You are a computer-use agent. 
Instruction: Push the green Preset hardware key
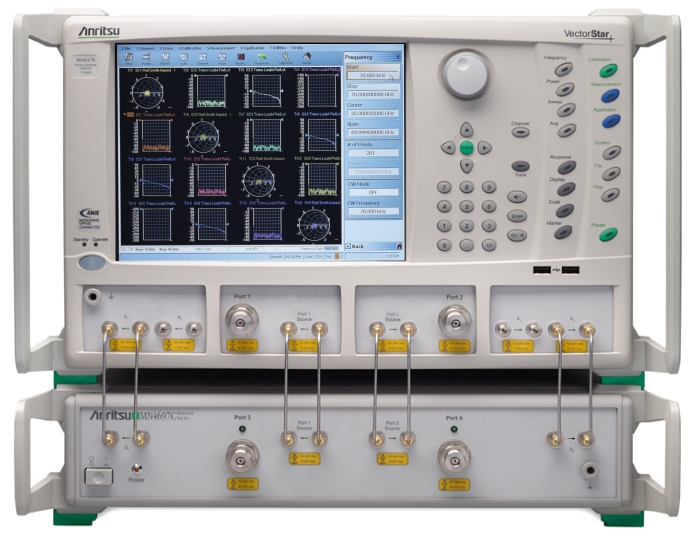(x=608, y=234)
